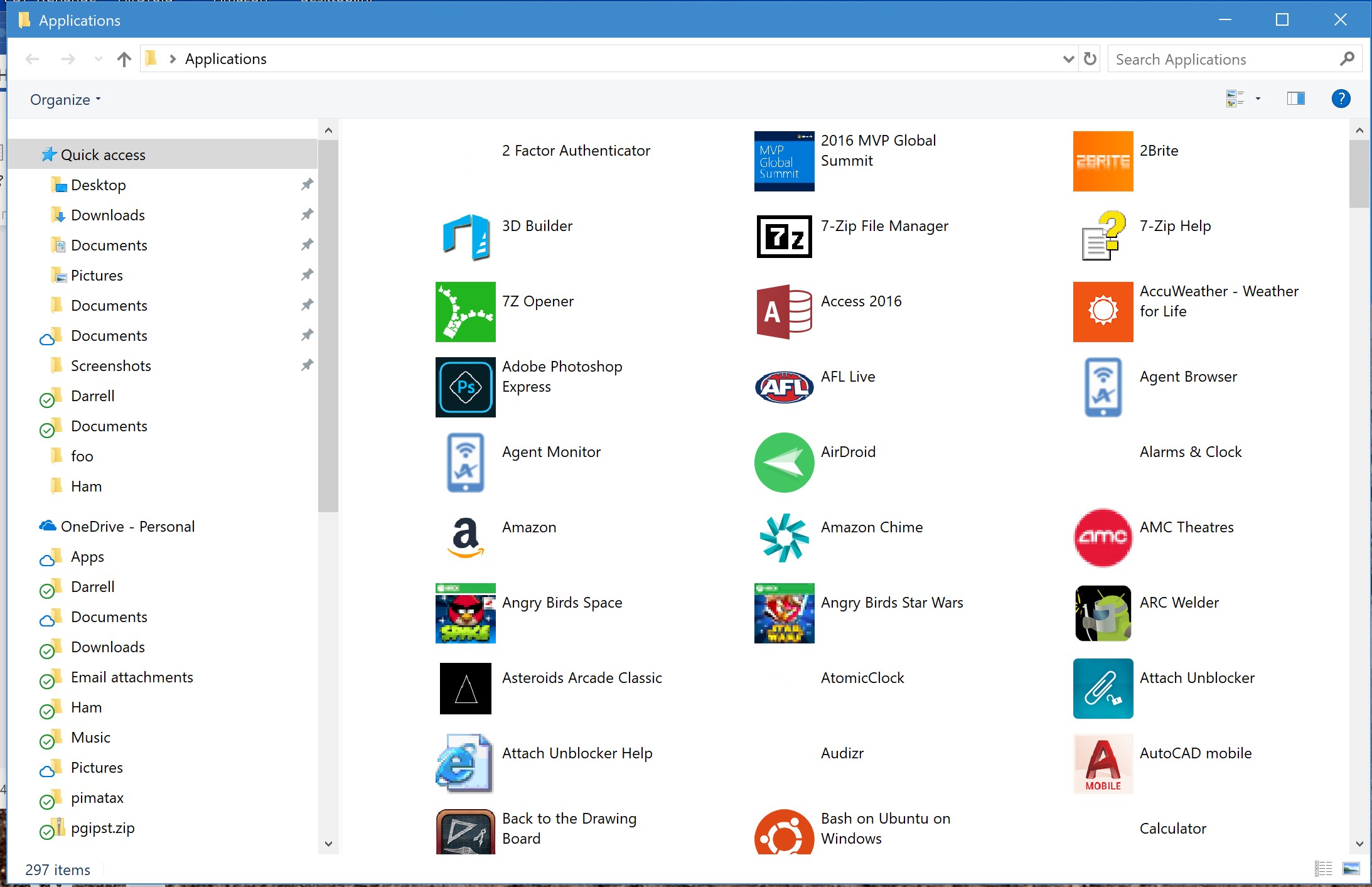Image resolution: width=1372 pixels, height=887 pixels.
Task: Click the main file list scrollbar thumb
Action: [1359, 174]
